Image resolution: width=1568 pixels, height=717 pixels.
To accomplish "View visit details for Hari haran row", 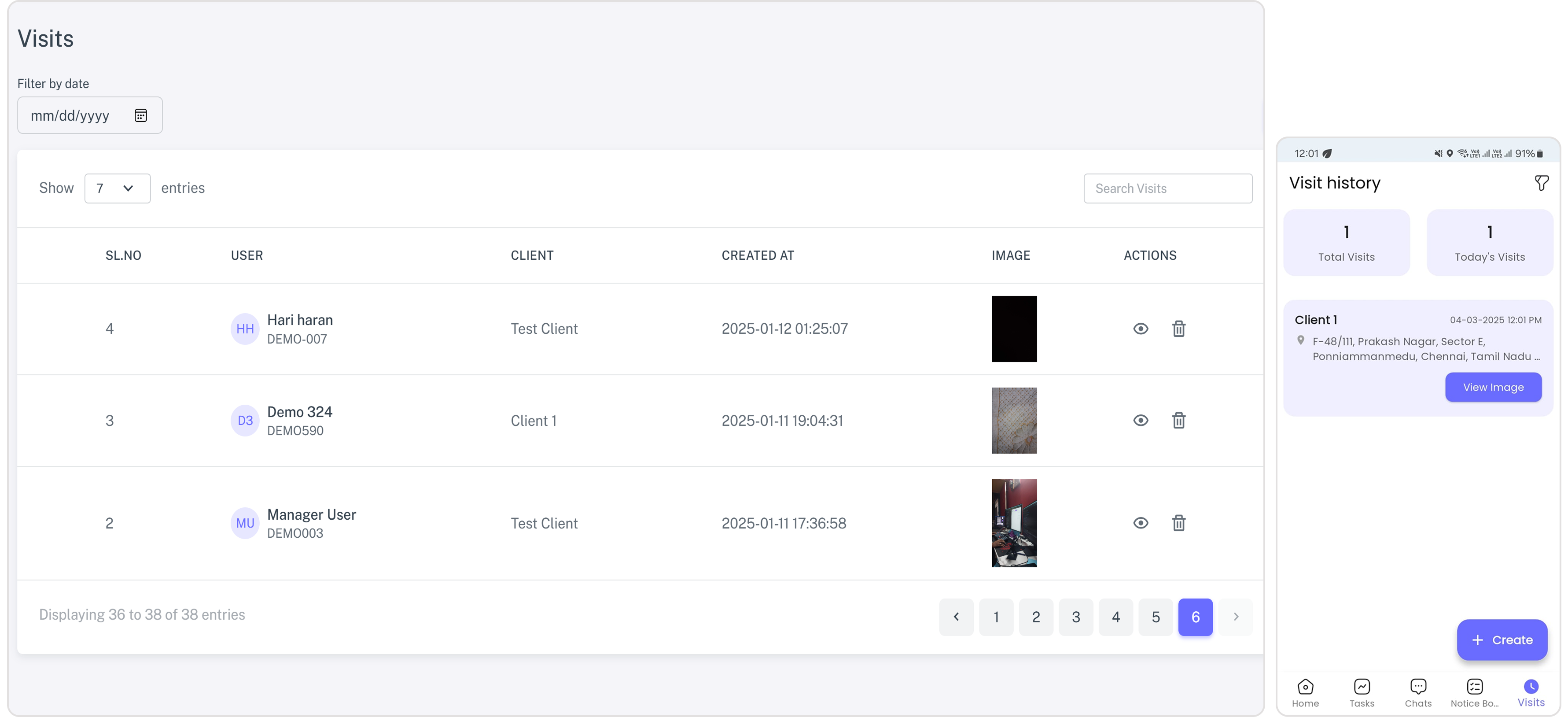I will pos(1141,329).
